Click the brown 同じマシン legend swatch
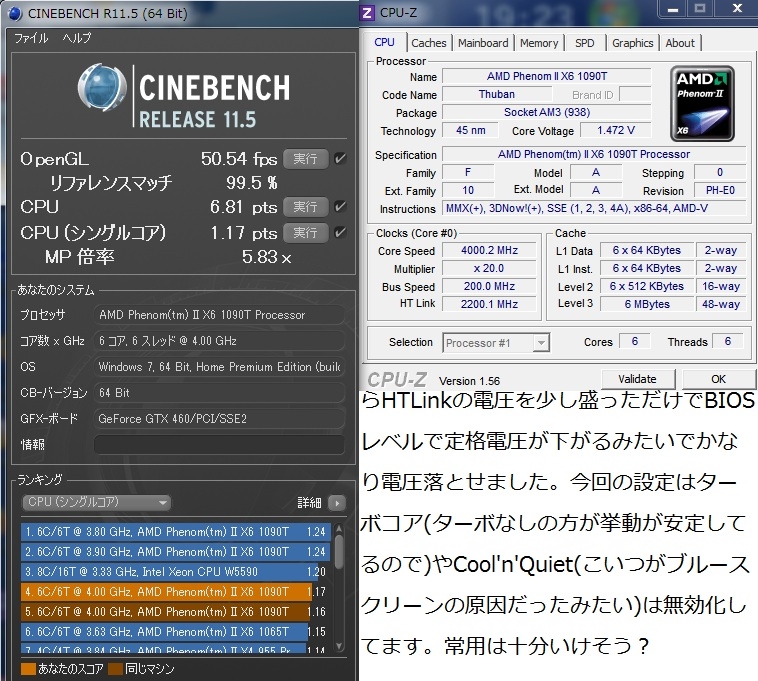The width and height of the screenshot is (758, 681). coord(115,669)
